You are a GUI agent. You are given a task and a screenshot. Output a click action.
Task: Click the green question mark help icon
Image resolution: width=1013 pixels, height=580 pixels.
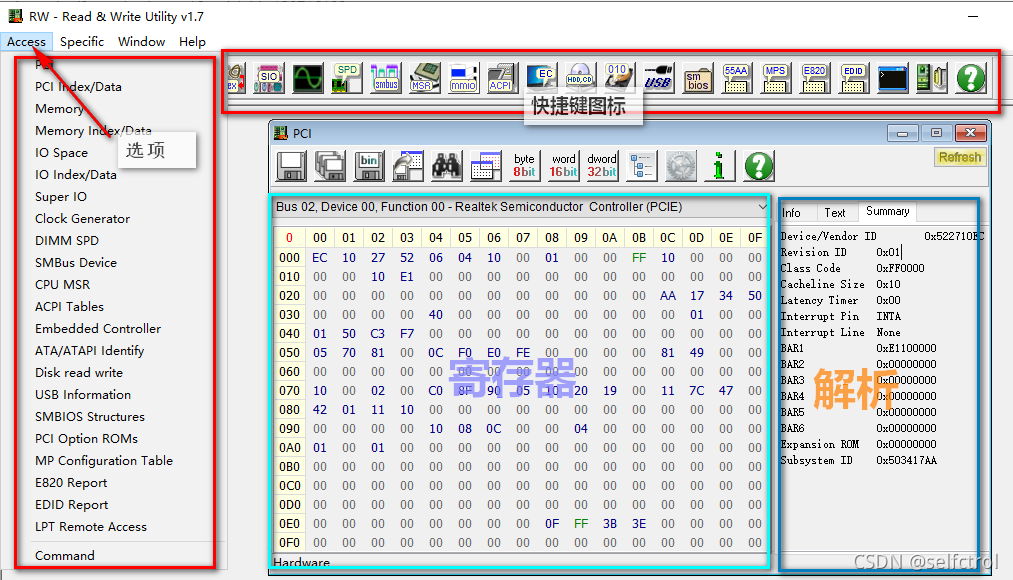[x=757, y=165]
